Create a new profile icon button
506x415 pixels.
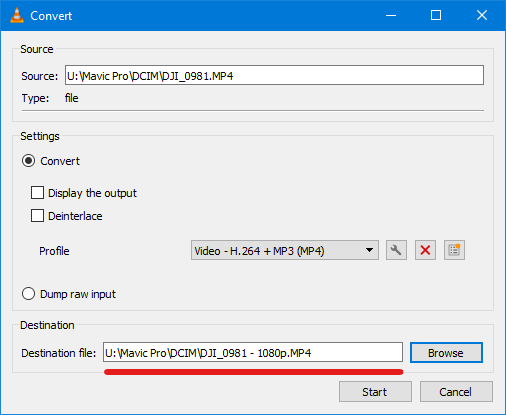click(454, 250)
